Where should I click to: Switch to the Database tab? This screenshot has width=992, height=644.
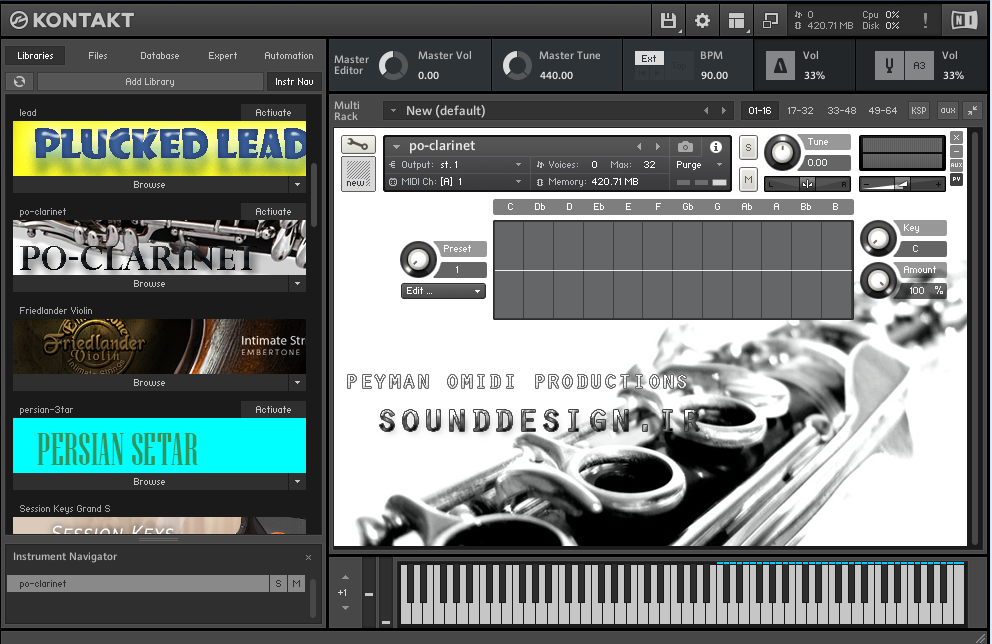159,56
